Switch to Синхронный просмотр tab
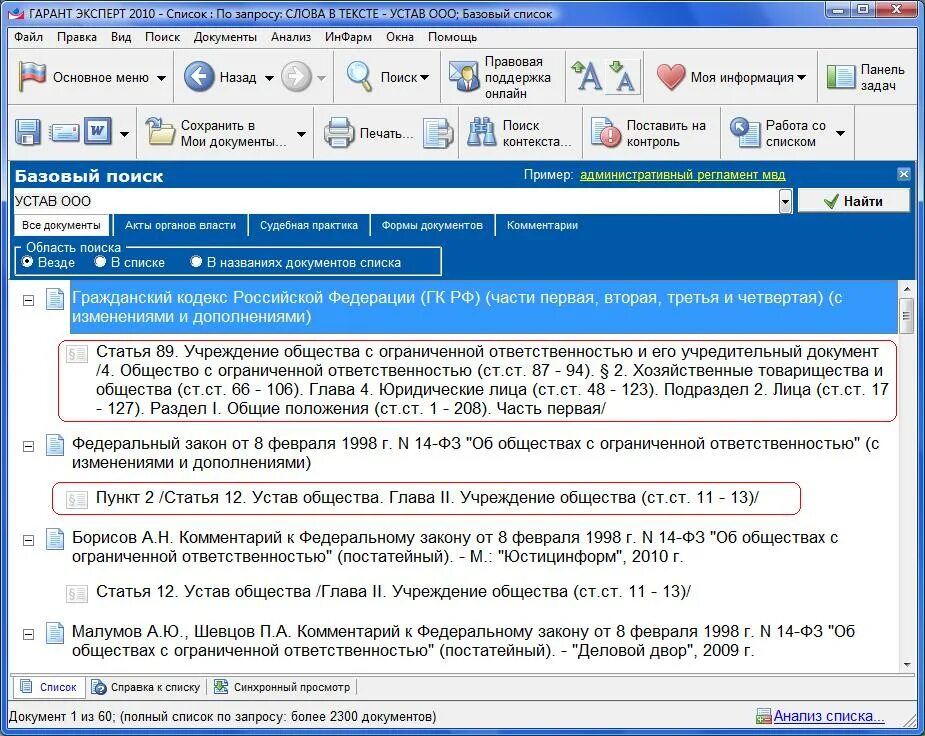This screenshot has height=736, width=925. pos(282,687)
